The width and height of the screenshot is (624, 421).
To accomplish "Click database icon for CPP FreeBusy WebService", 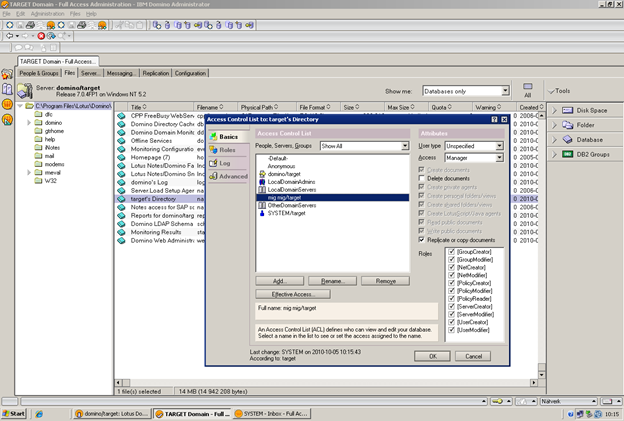I will coord(121,116).
